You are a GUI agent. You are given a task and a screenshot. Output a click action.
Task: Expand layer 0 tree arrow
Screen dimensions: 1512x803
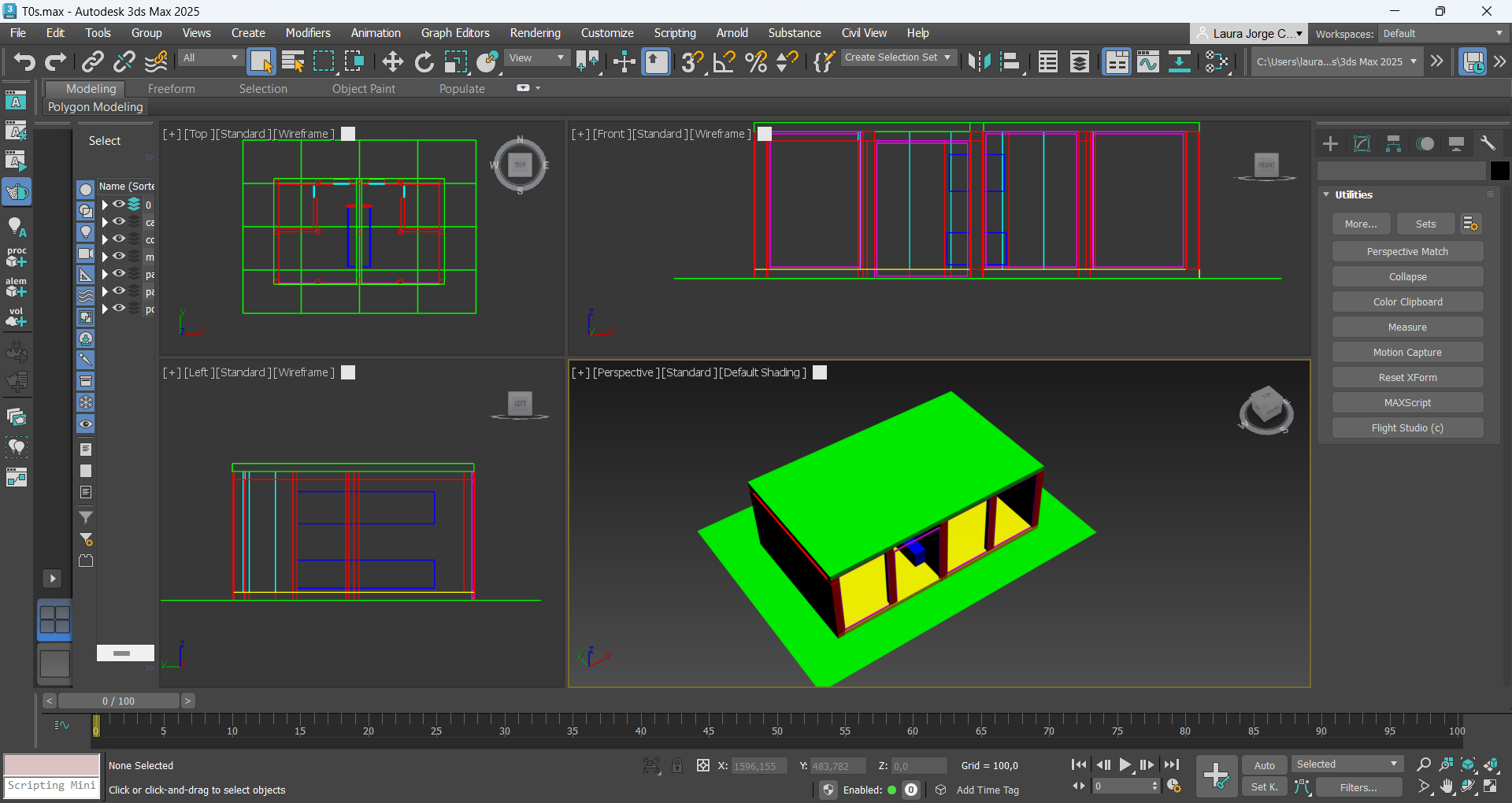pyautogui.click(x=104, y=205)
